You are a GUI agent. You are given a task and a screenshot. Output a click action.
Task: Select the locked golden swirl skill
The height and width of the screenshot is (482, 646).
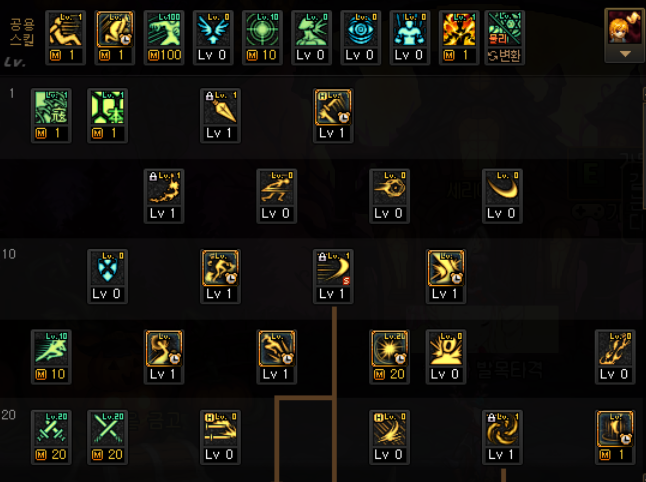(x=502, y=437)
